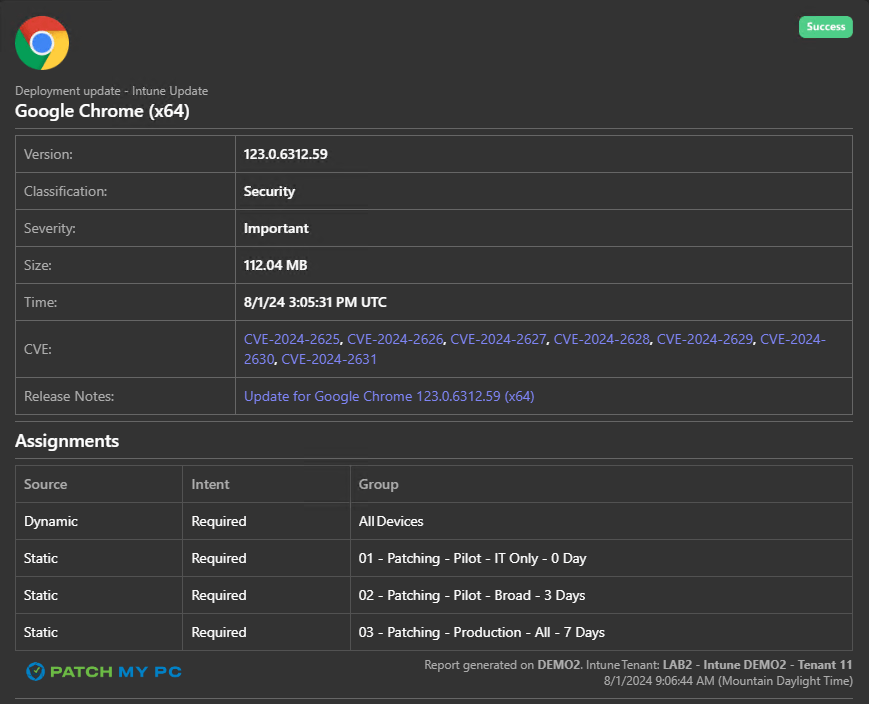Select version number 123.0.6312.59 value
Image resolution: width=869 pixels, height=704 pixels.
[x=285, y=154]
